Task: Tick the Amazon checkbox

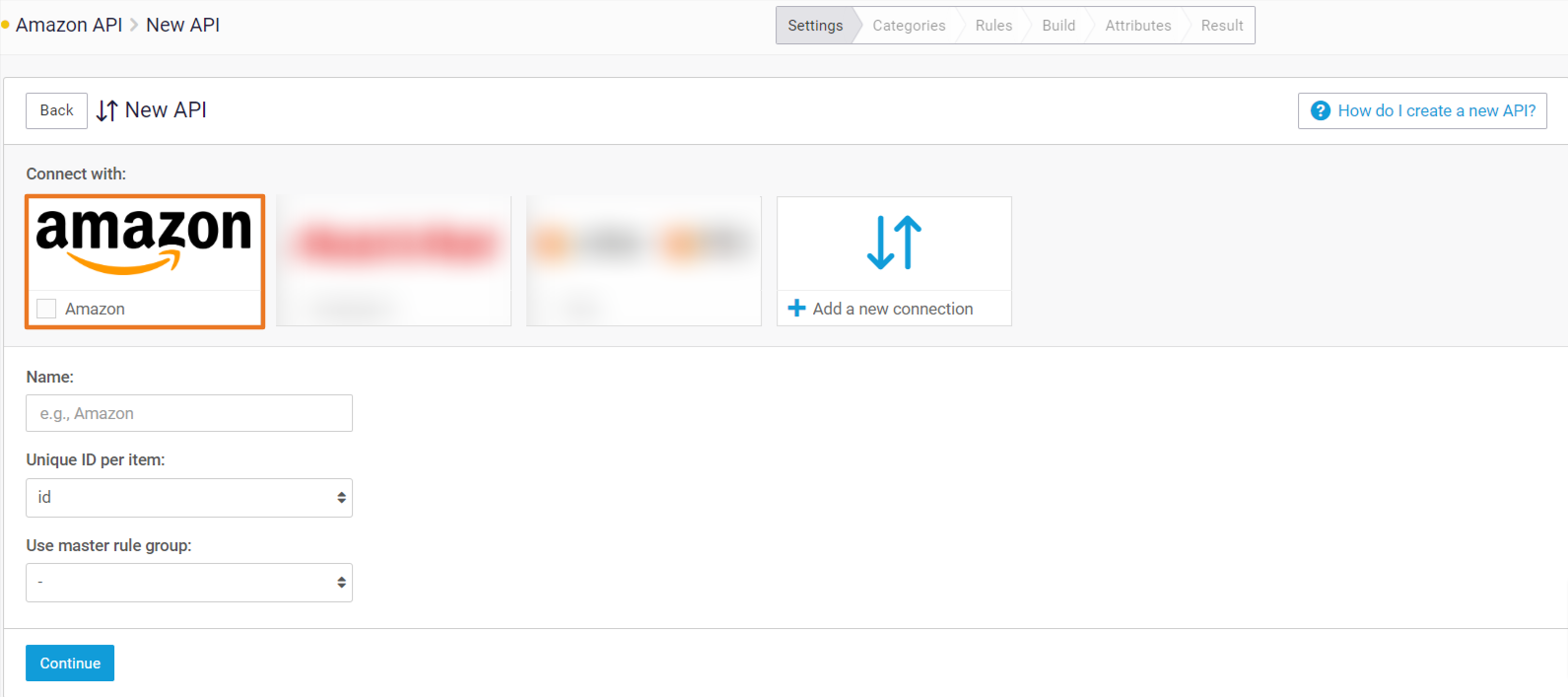Action: [46, 309]
